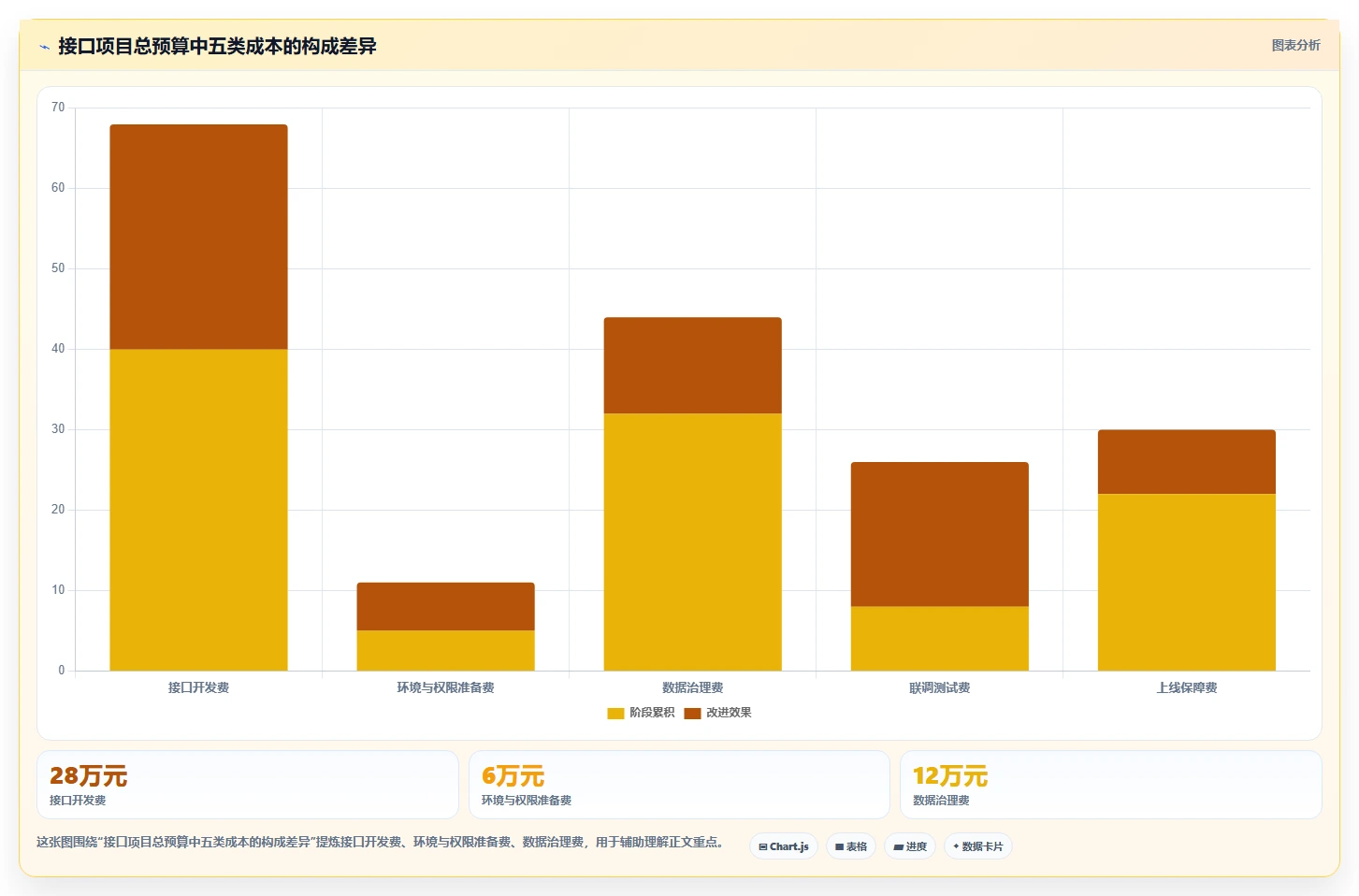The height and width of the screenshot is (896, 1359).
Task: Click the 上线保障费 yellow bar segment
Action: (1186, 582)
